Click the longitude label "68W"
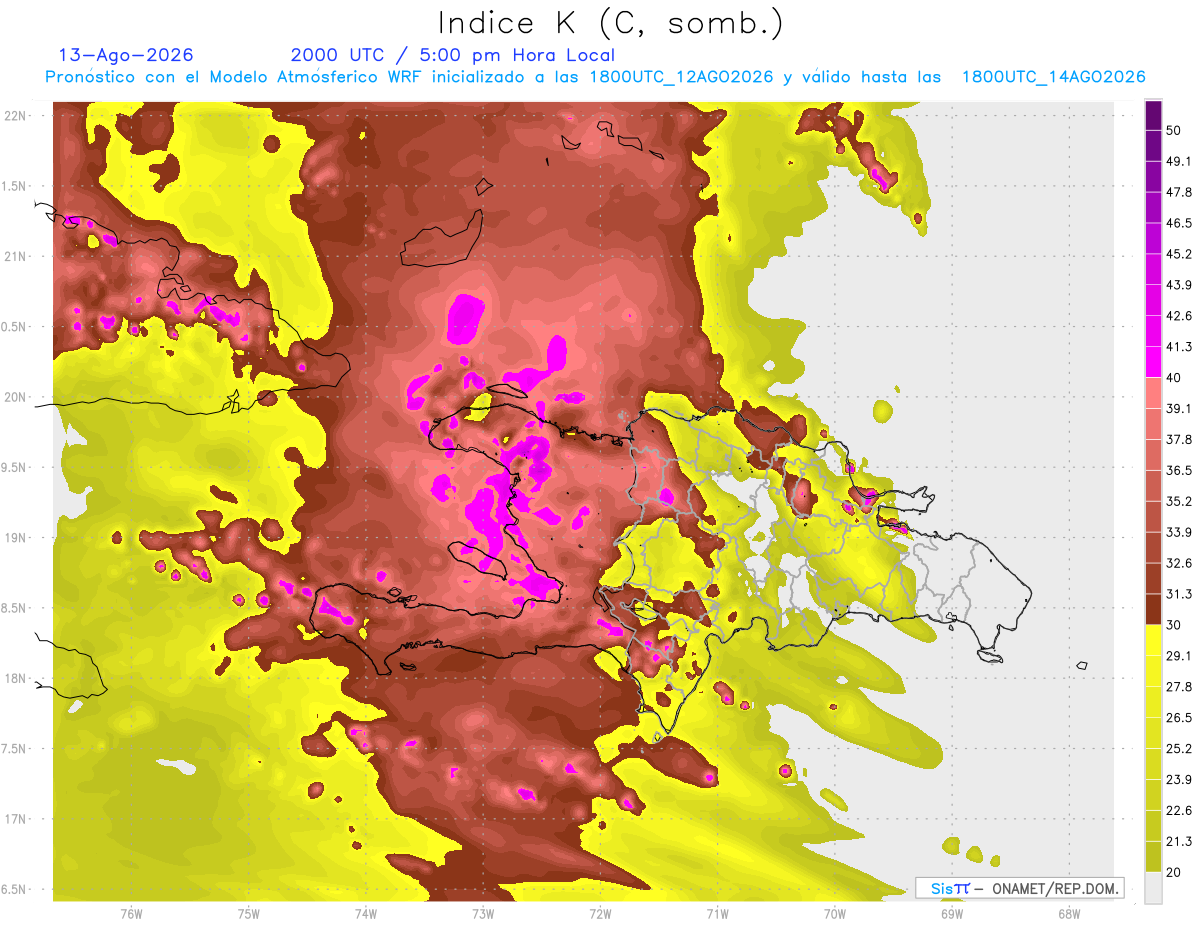1200x927 pixels. pyautogui.click(x=1068, y=913)
